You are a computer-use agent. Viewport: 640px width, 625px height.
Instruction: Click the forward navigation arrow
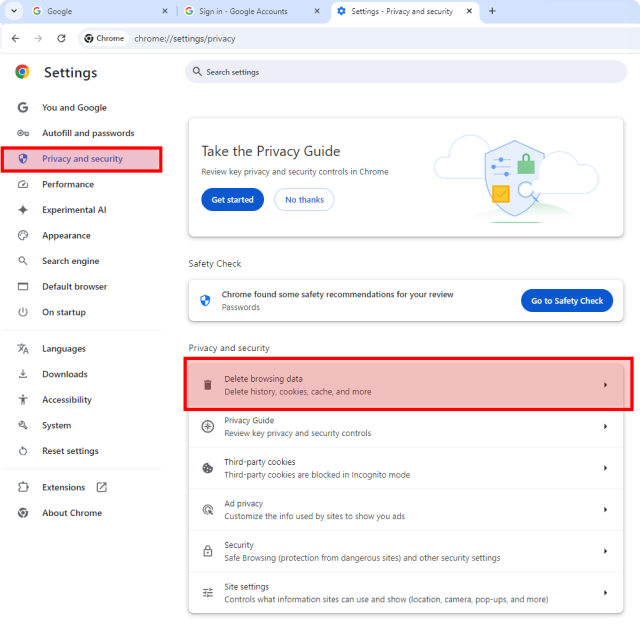pos(38,38)
